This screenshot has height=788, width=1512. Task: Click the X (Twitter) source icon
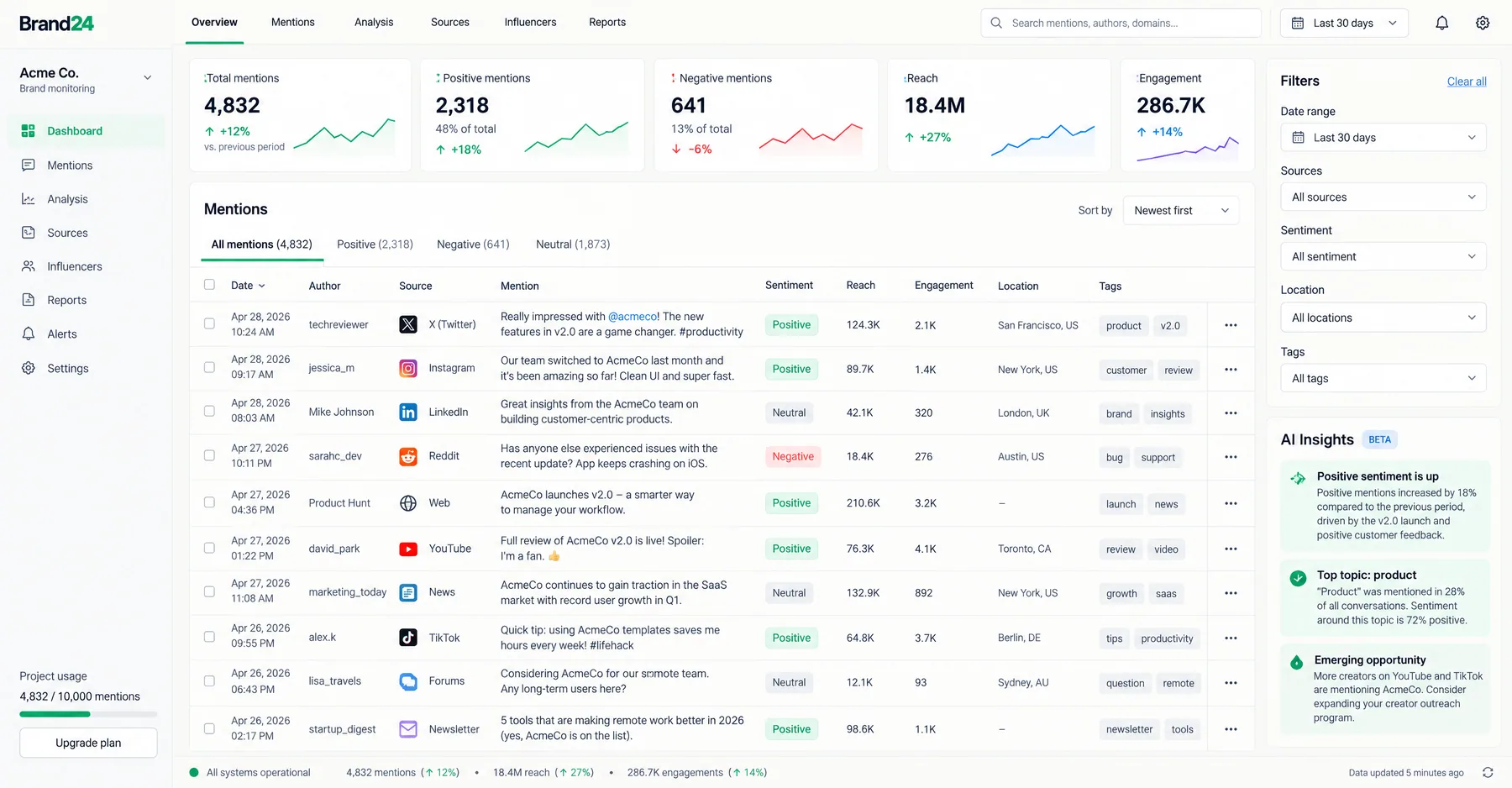[x=408, y=324]
